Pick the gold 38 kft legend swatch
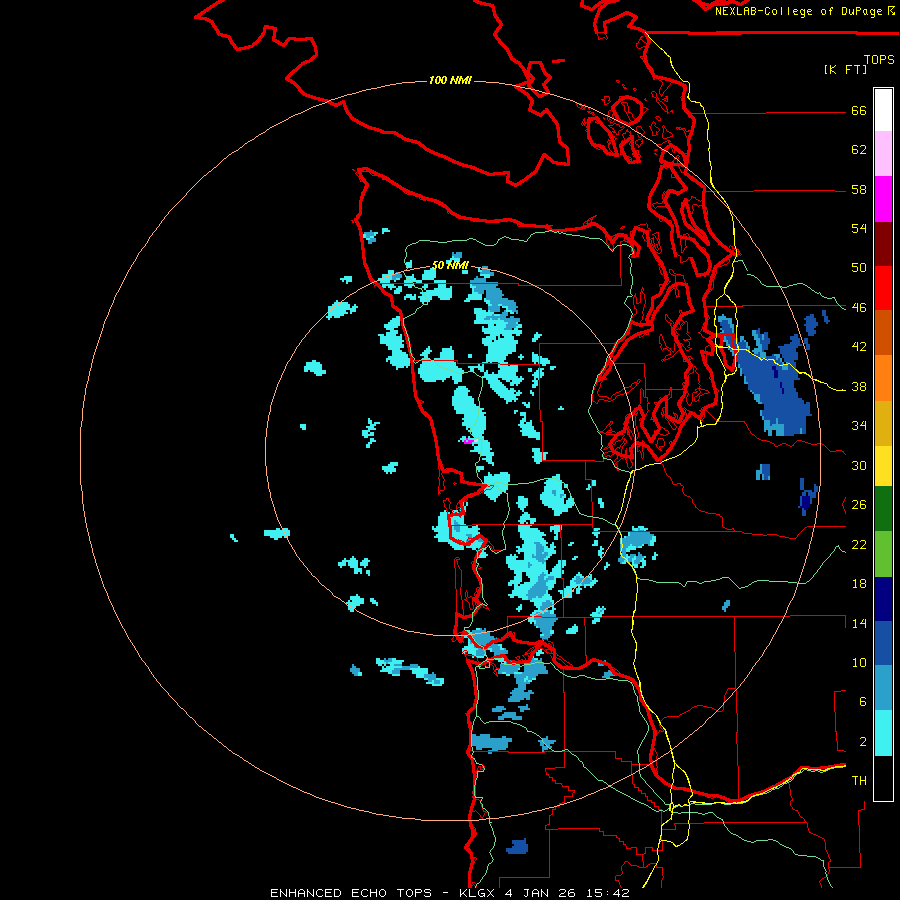 (x=883, y=423)
